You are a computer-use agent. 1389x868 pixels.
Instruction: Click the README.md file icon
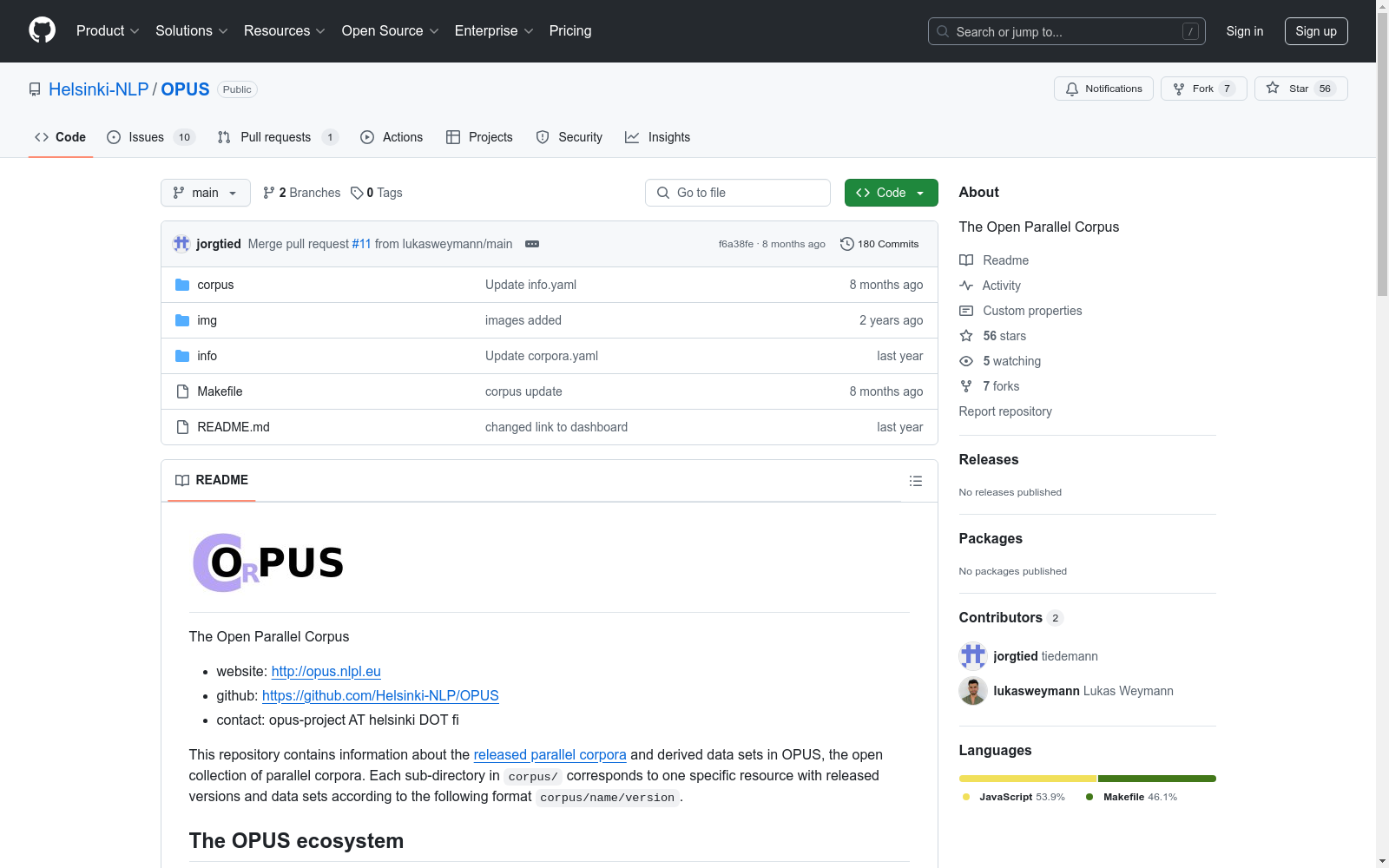[x=182, y=427]
